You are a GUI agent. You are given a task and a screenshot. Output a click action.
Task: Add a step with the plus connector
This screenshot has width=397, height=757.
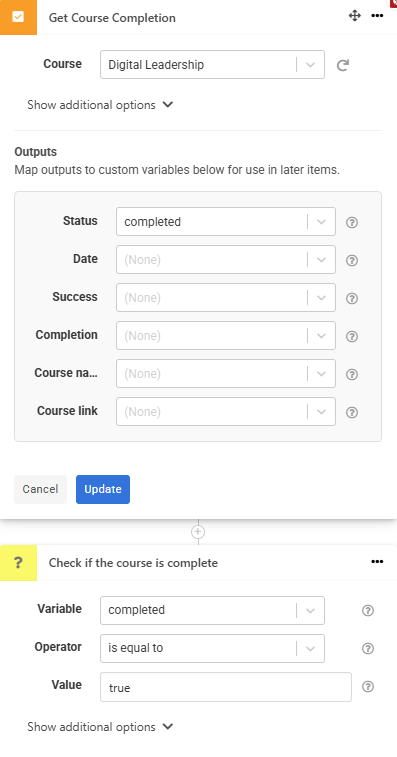point(198,532)
